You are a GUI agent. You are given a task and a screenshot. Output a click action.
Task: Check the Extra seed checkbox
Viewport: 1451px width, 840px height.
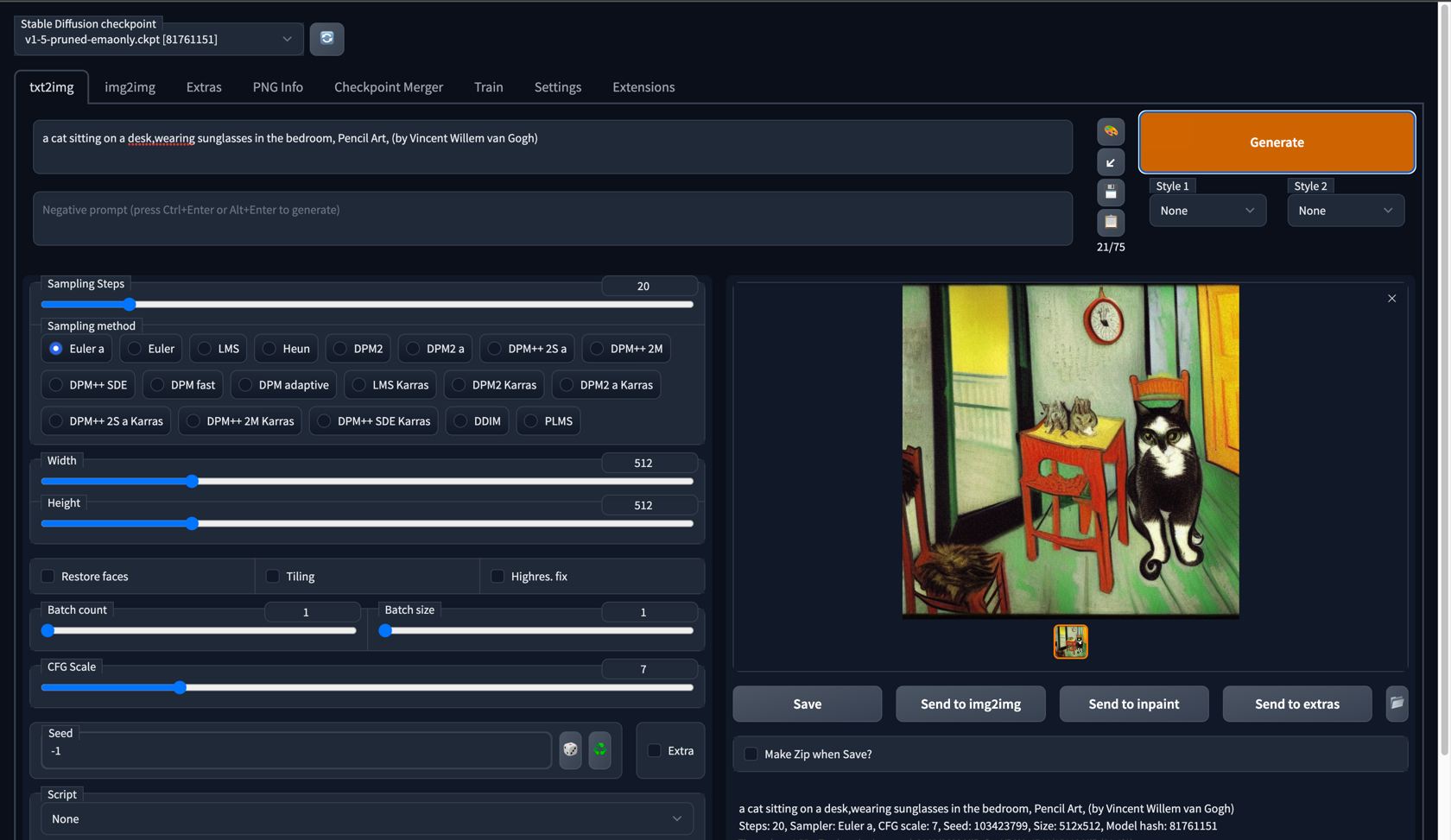[655, 750]
